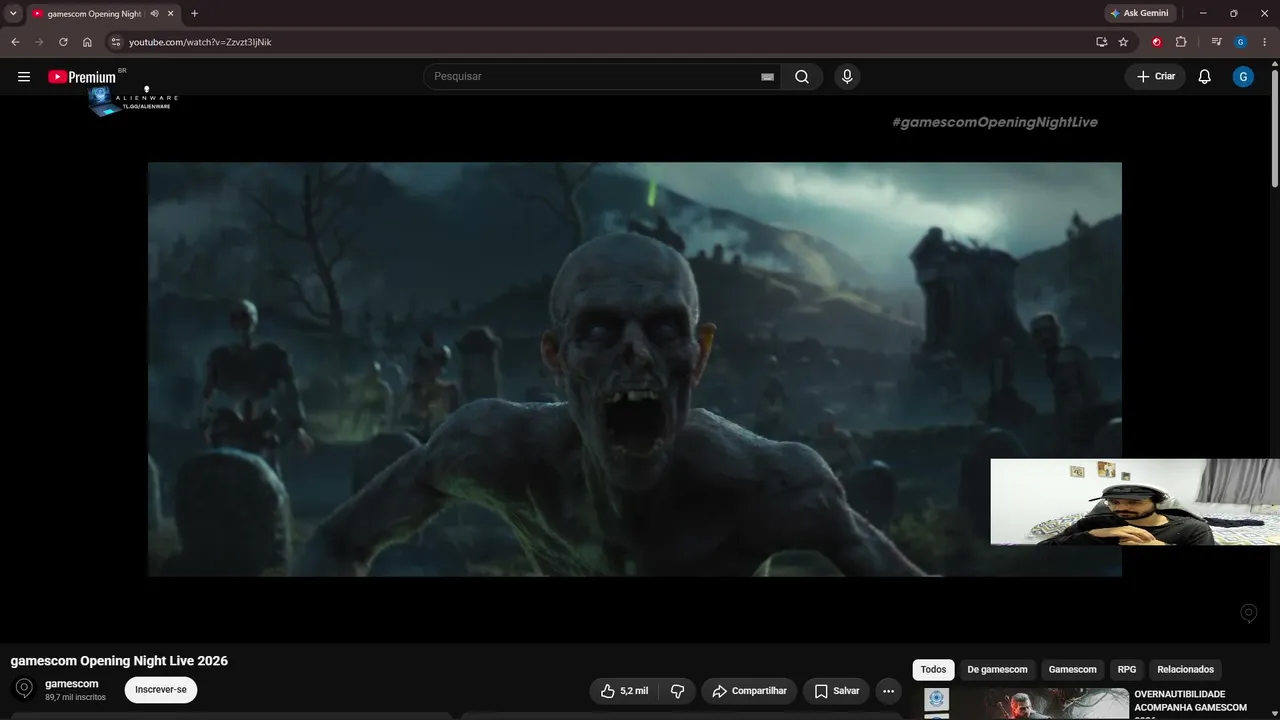
Task: Reload the current page
Action: [x=63, y=42]
